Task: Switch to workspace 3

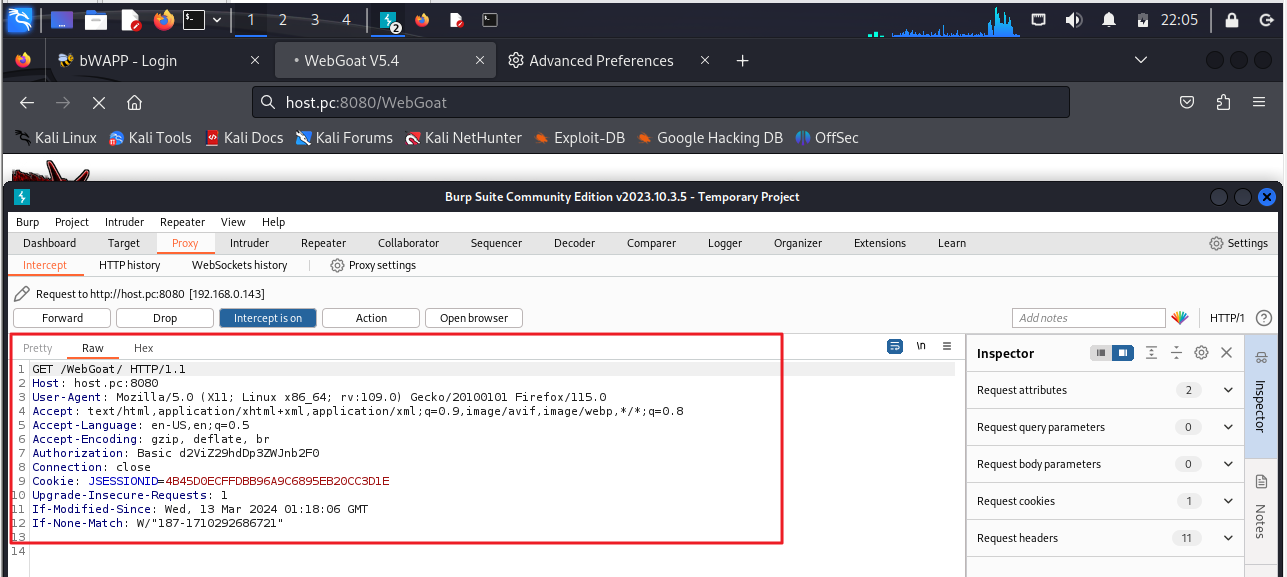Action: tap(315, 19)
